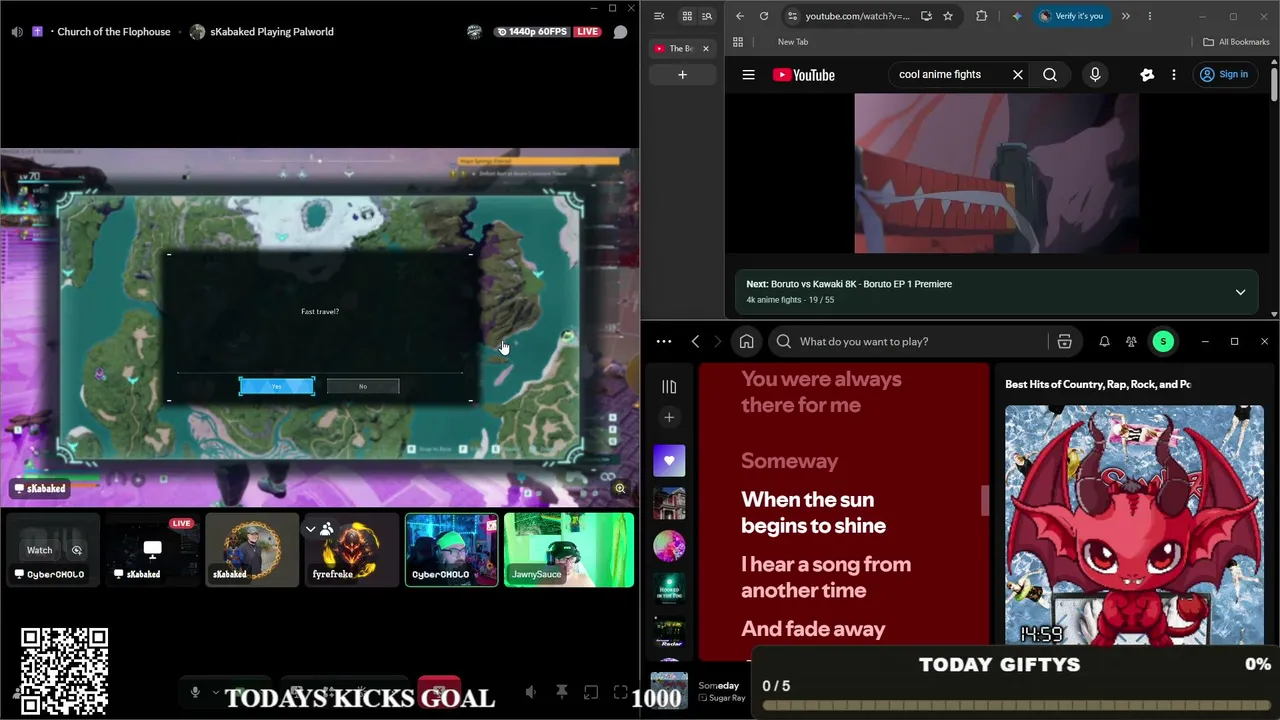The width and height of the screenshot is (1280, 720).
Task: Expand the participants list chevron
Action: (x=311, y=529)
